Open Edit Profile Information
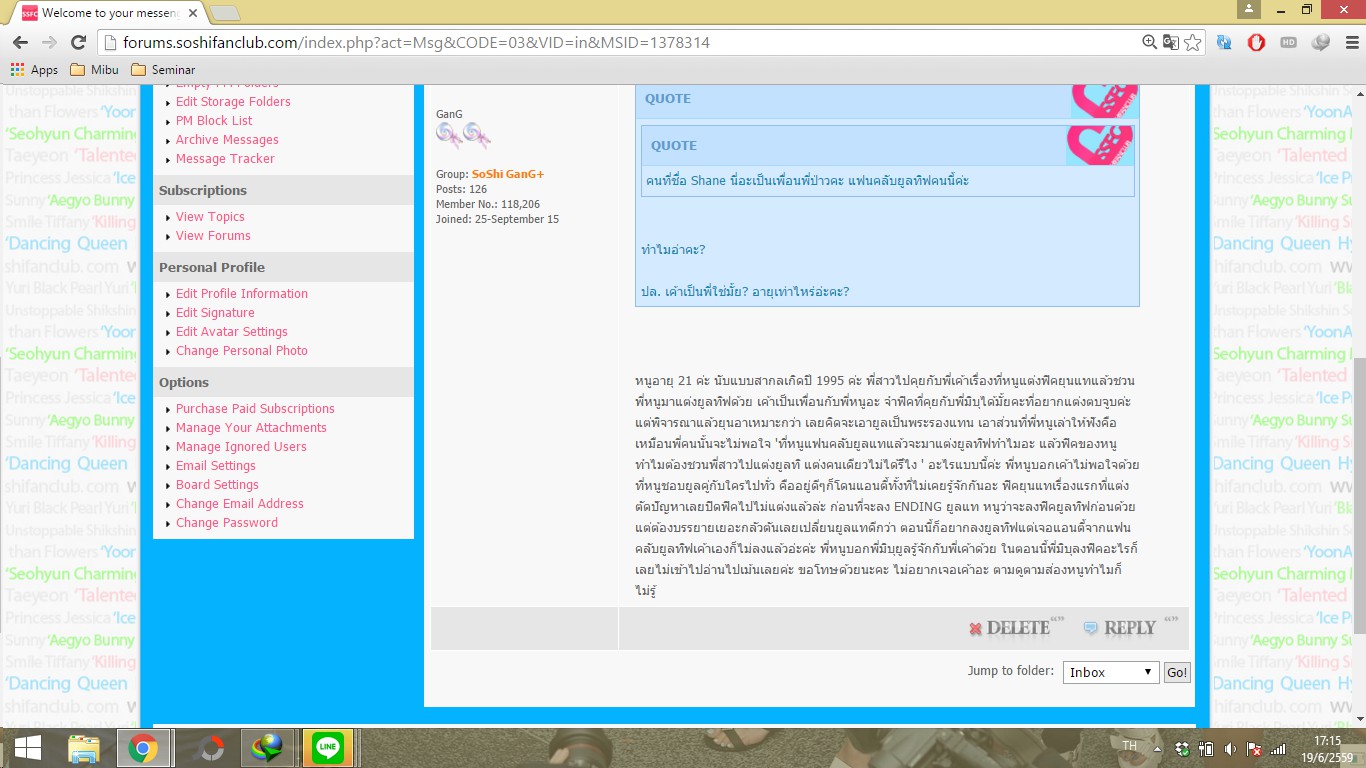 242,294
